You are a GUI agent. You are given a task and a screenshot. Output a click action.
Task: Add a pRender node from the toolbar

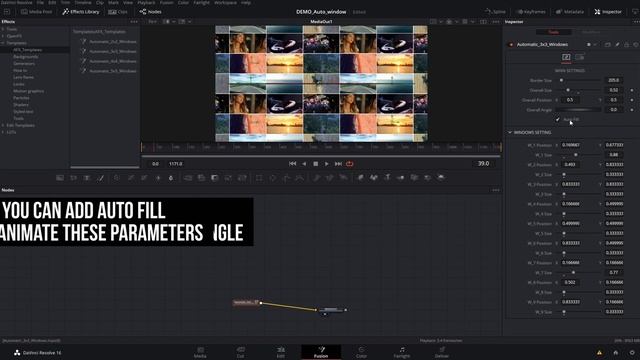[x=343, y=178]
